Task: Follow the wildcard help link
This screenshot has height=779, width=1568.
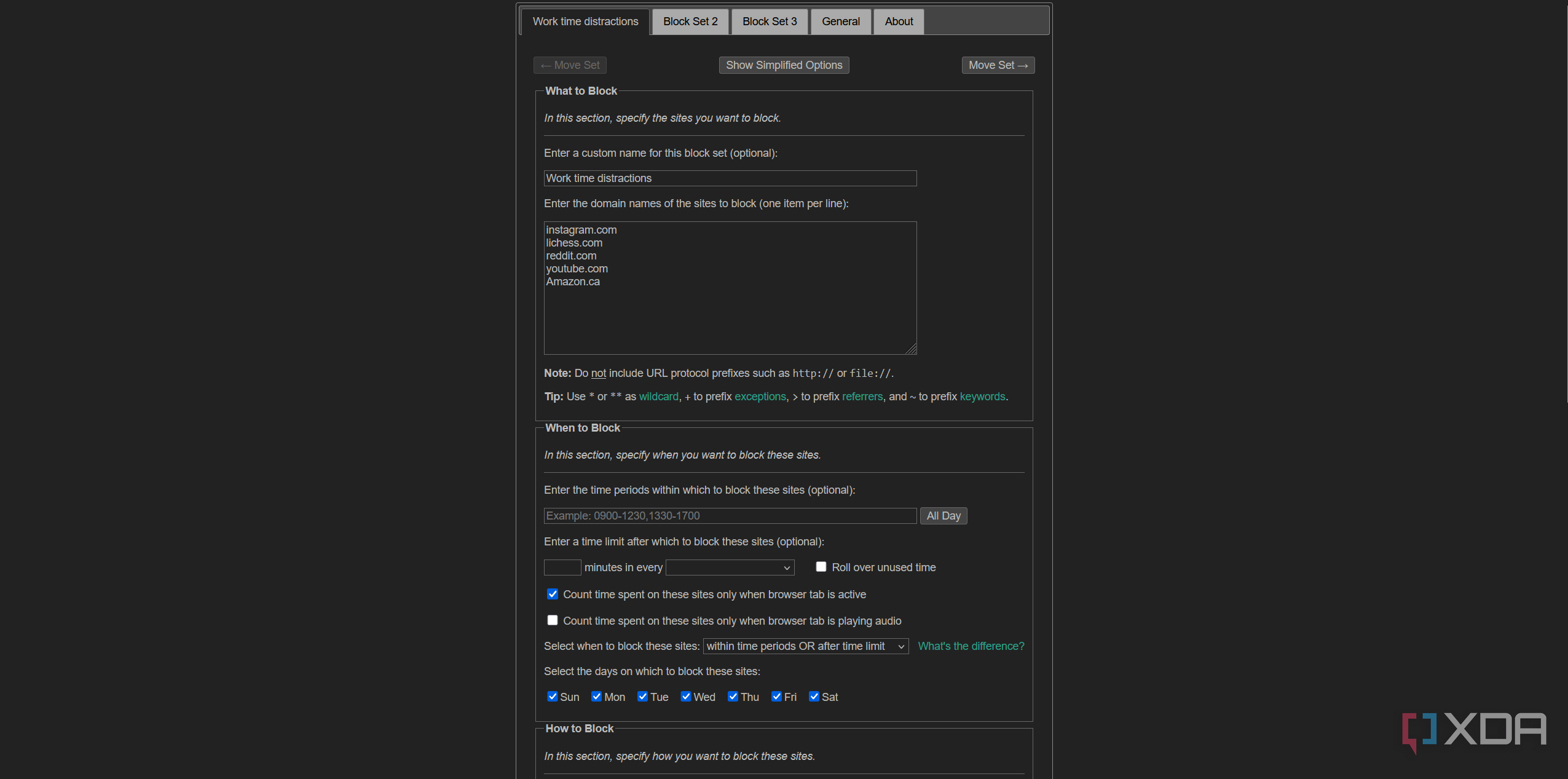Action: pos(658,397)
